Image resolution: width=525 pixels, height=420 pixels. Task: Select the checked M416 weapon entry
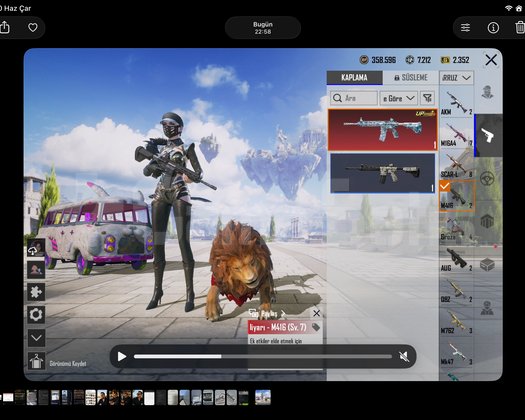point(457,196)
